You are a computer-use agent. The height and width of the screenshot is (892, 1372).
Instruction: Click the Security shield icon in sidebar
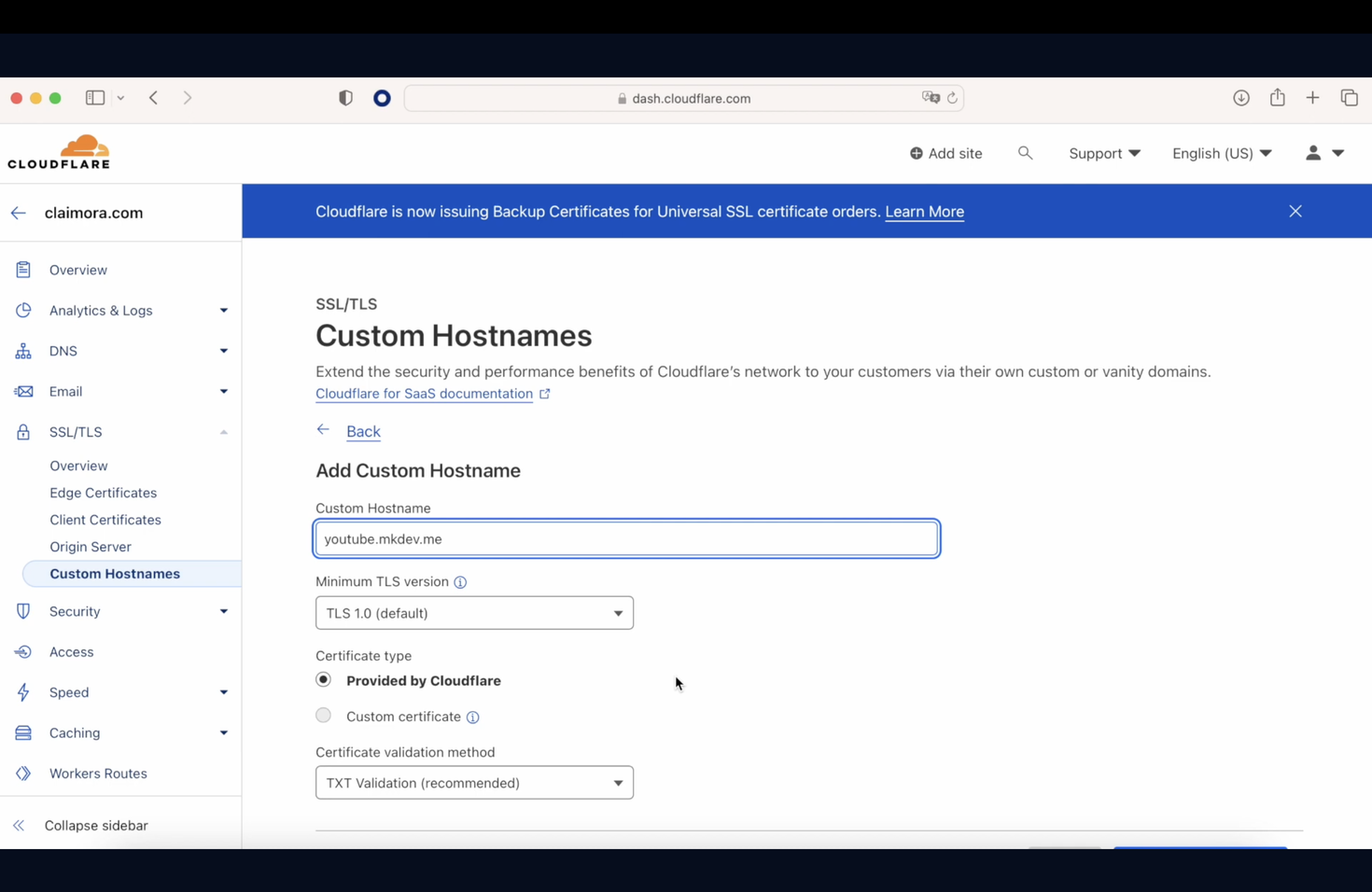23,611
